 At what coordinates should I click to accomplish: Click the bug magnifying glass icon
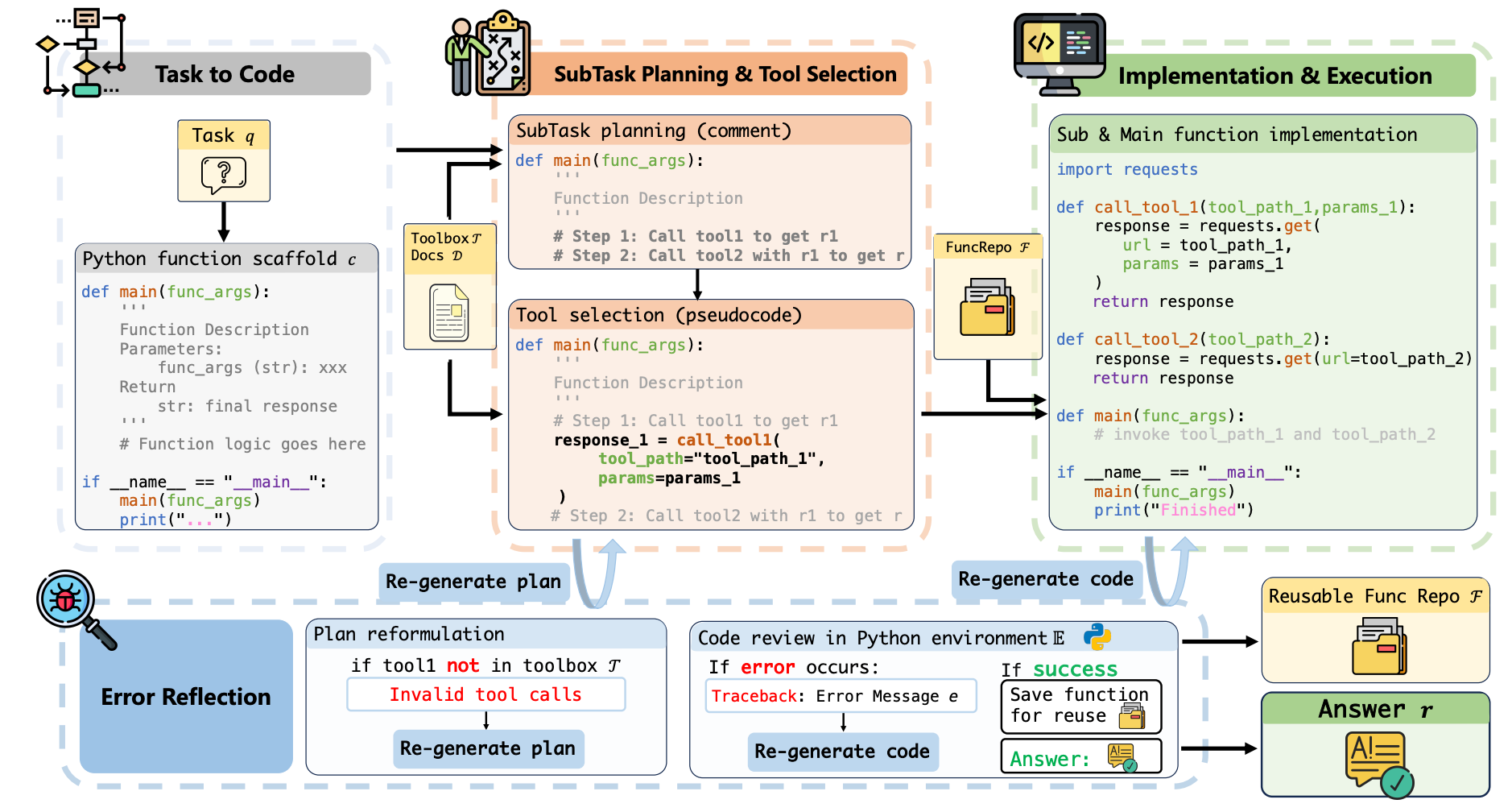[72, 606]
